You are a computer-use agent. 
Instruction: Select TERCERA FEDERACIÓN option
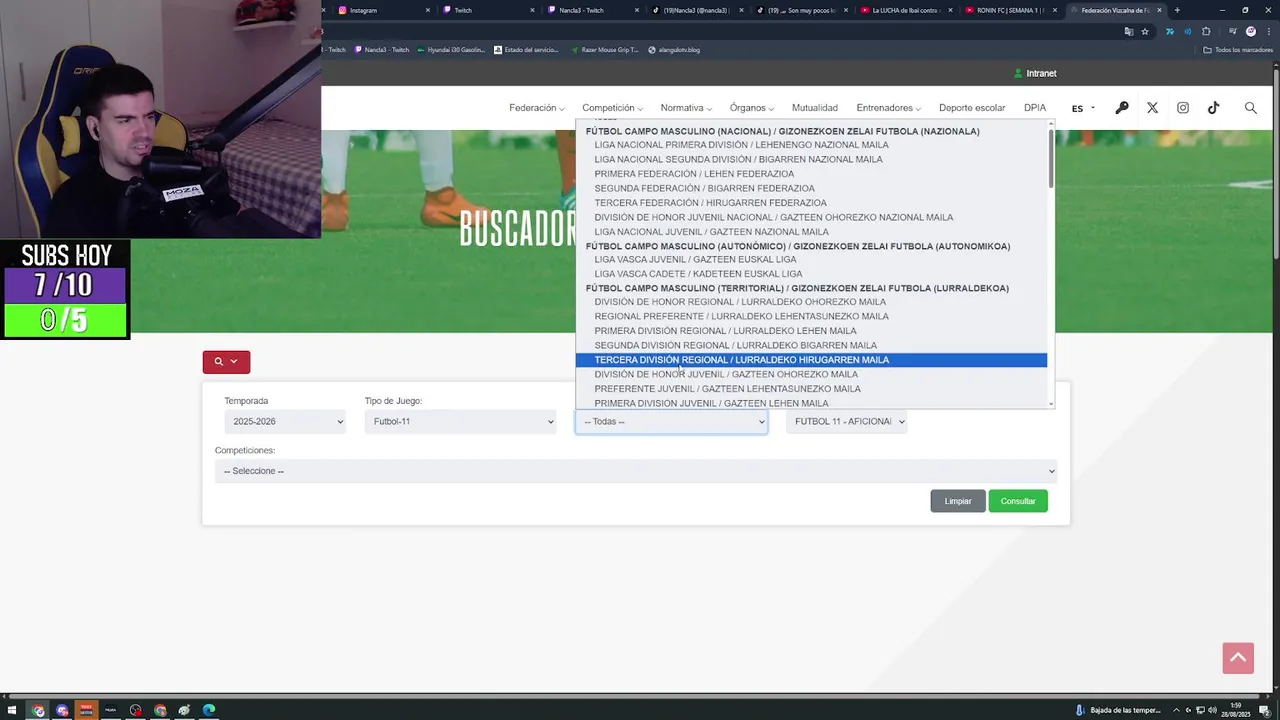pos(811,203)
